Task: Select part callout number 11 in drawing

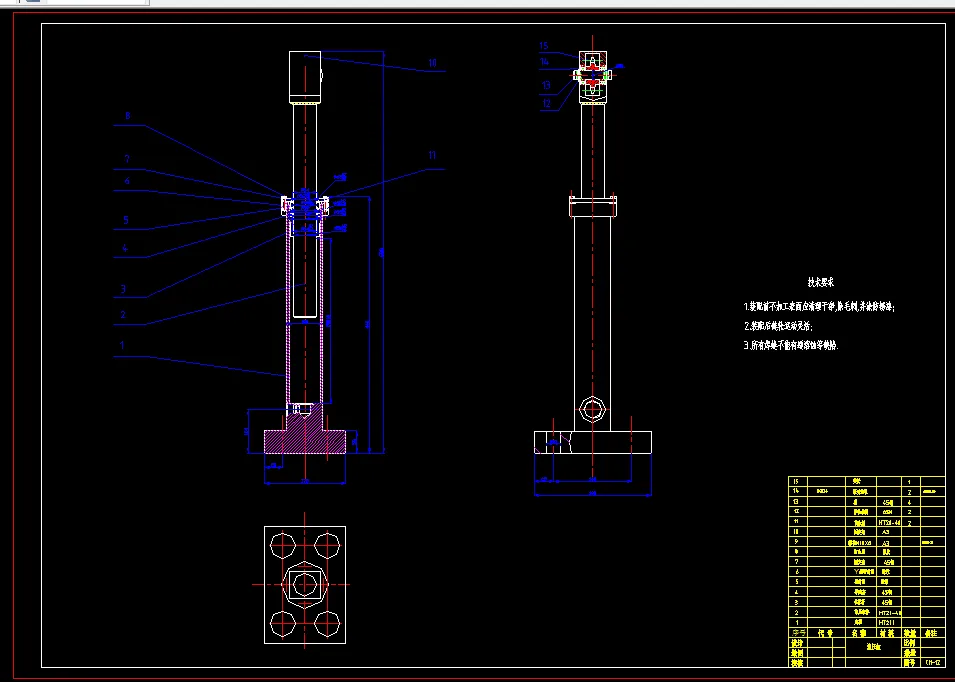Action: 432,155
